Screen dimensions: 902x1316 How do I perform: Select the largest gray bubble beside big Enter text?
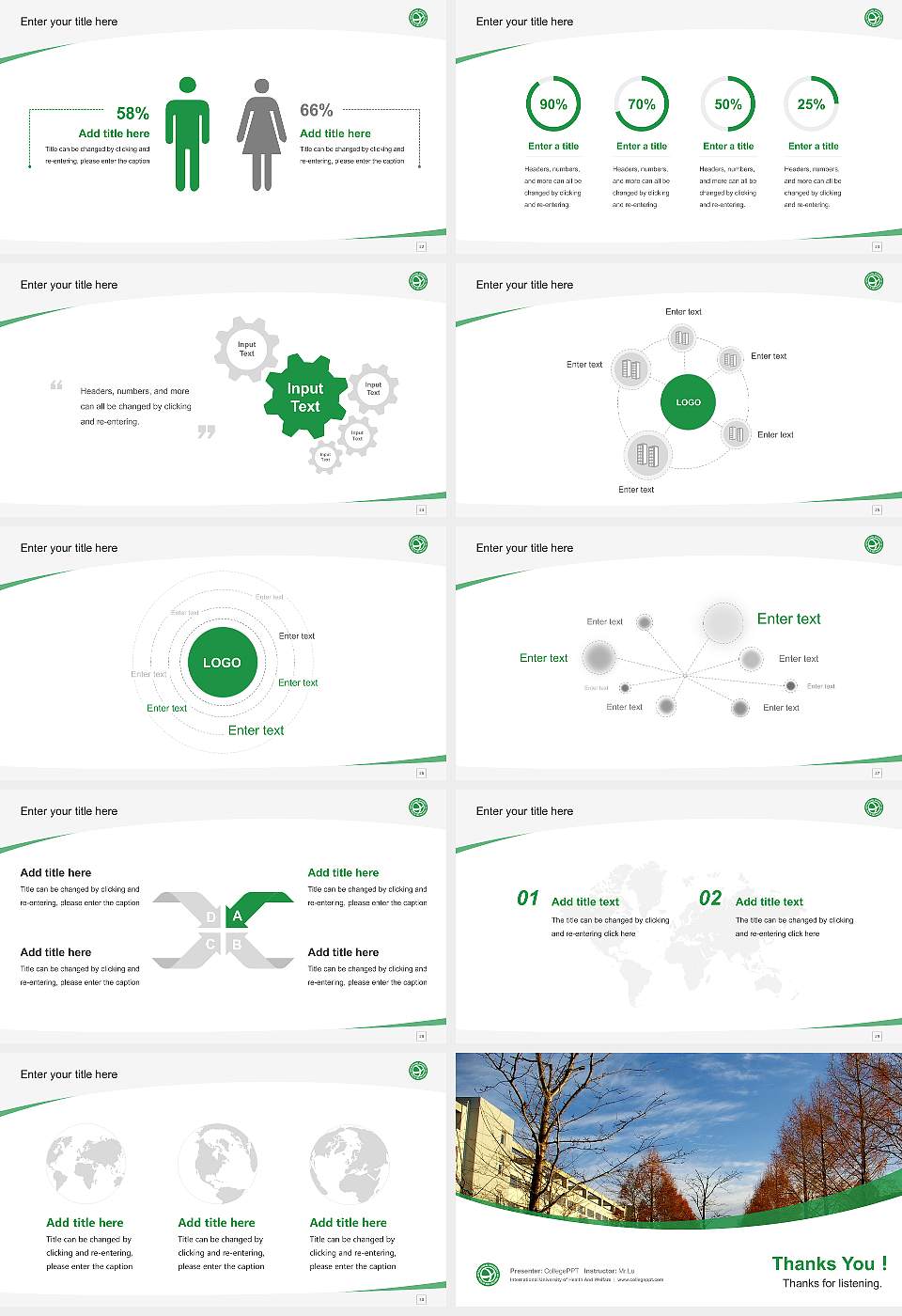[723, 622]
